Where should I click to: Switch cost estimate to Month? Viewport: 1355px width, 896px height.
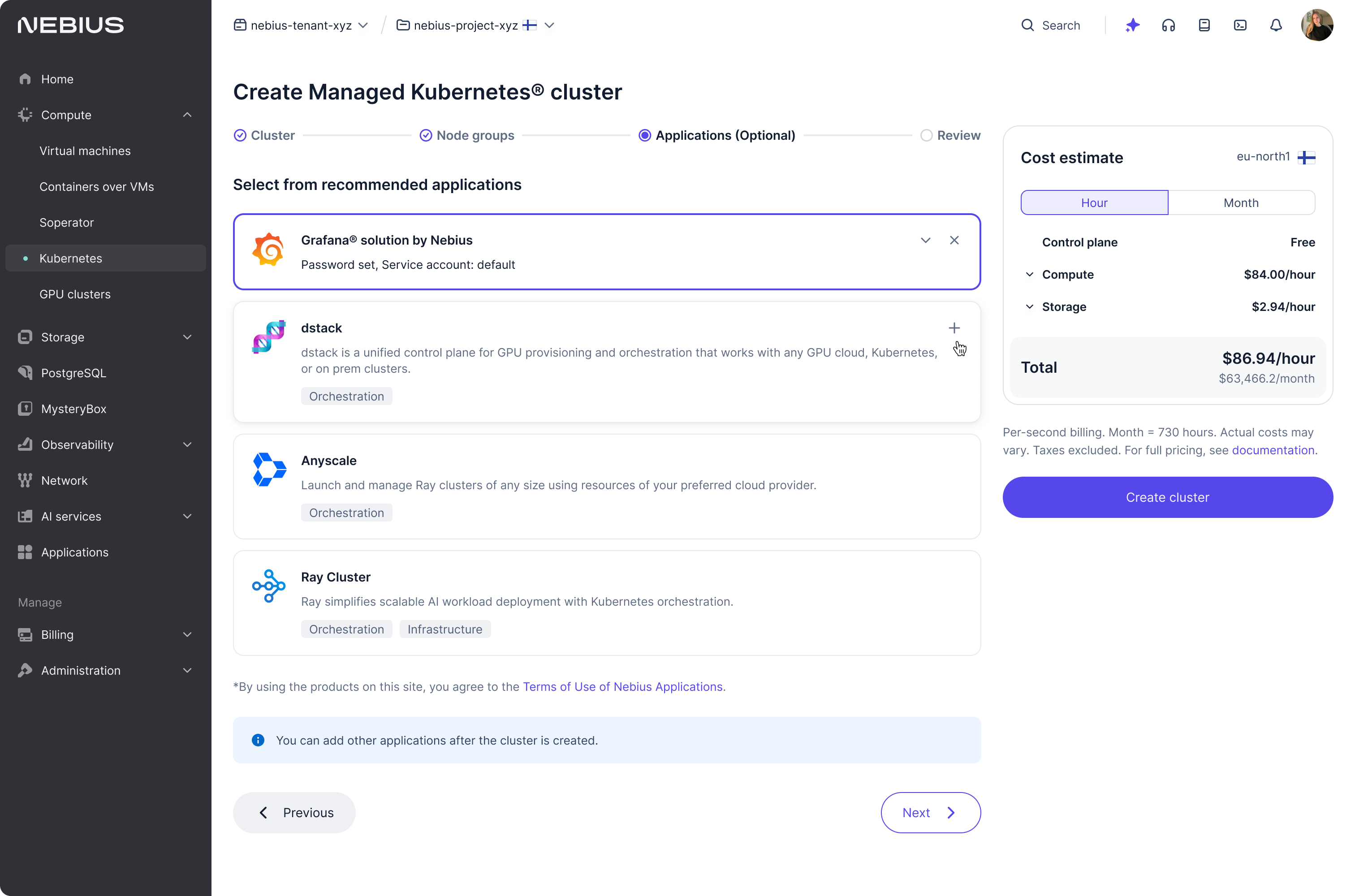[1241, 202]
